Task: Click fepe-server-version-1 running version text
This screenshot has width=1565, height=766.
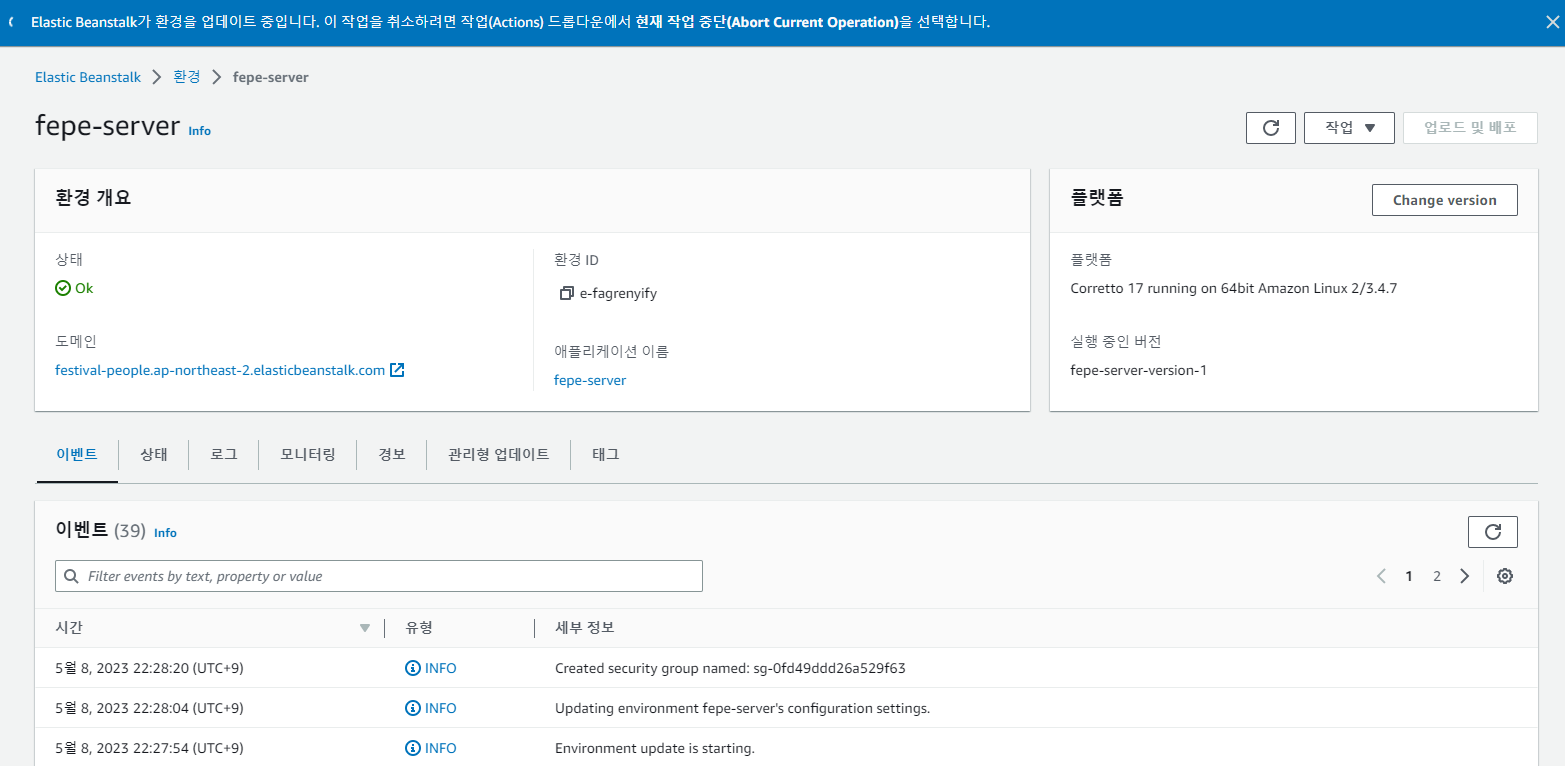Action: [1138, 370]
